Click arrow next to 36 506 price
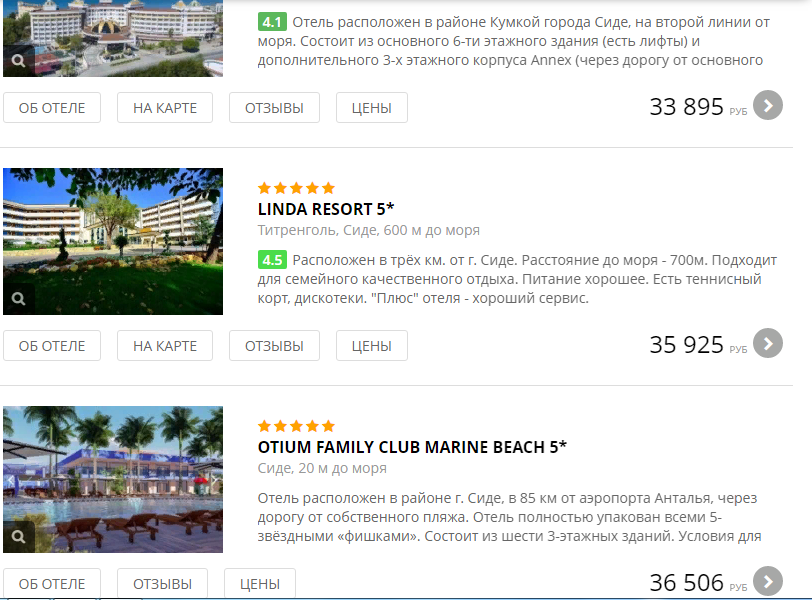812x600 pixels. click(767, 581)
